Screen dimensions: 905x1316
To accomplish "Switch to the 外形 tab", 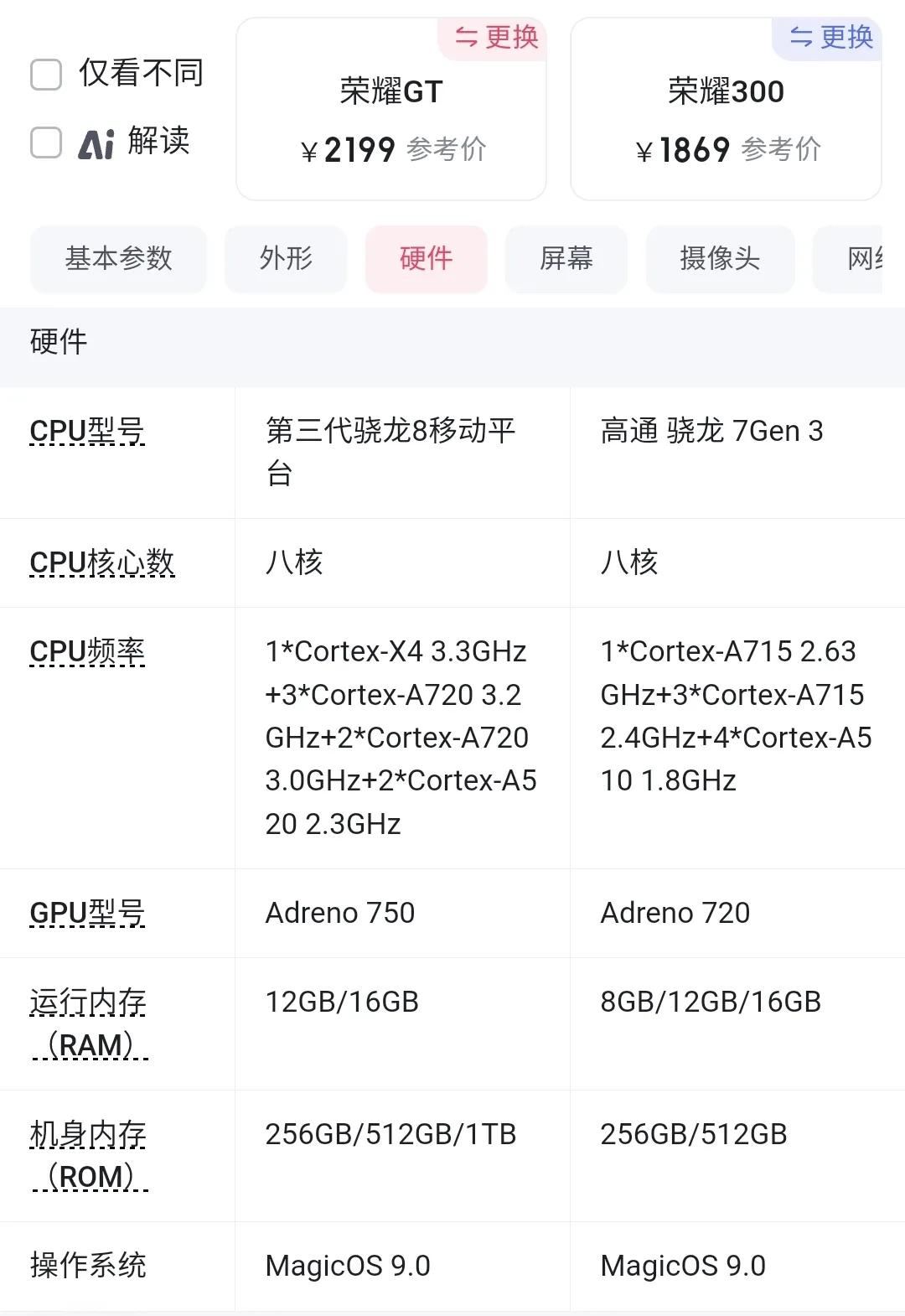I will [286, 259].
